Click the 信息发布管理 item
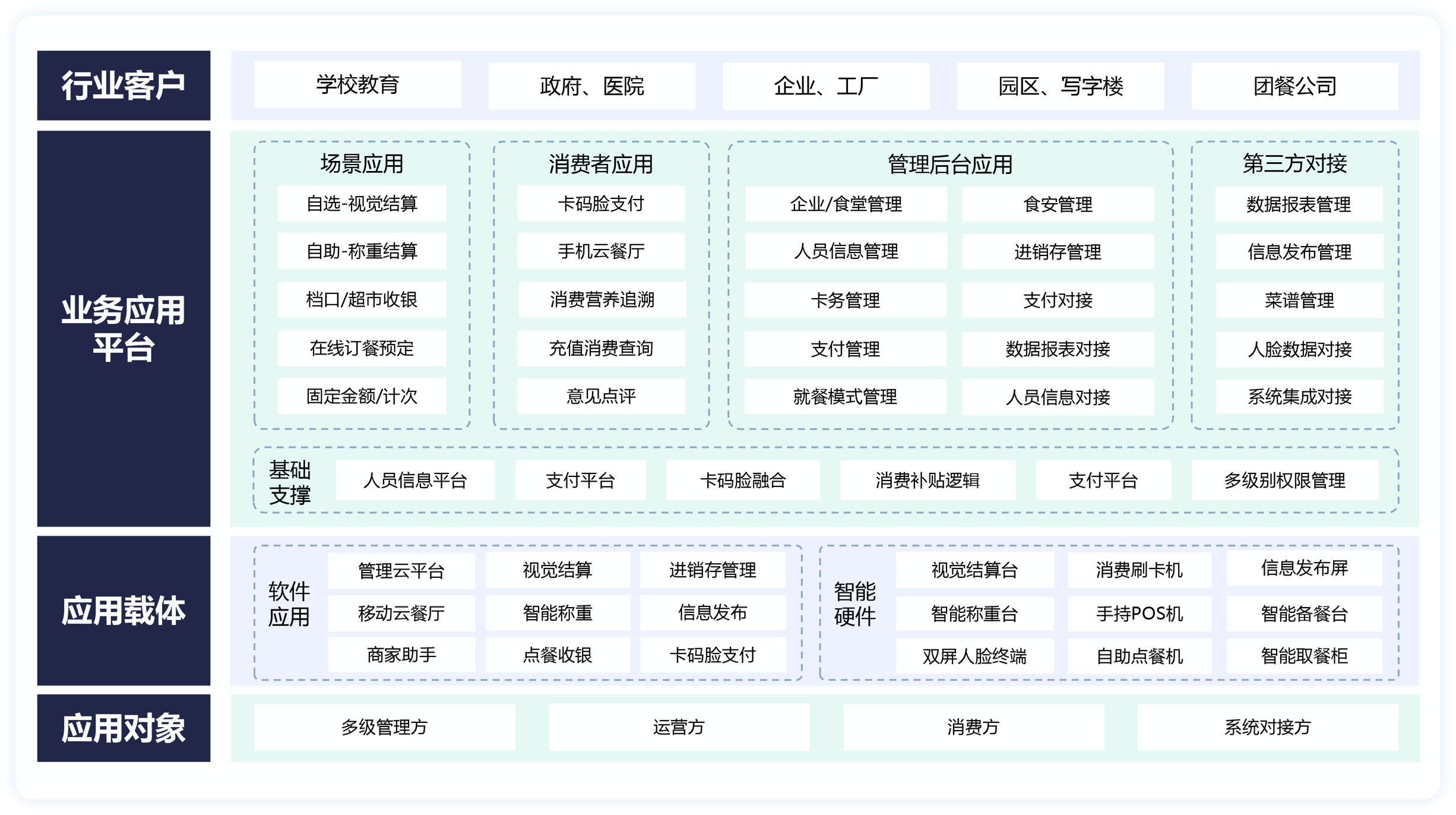1456x815 pixels. click(x=1299, y=251)
